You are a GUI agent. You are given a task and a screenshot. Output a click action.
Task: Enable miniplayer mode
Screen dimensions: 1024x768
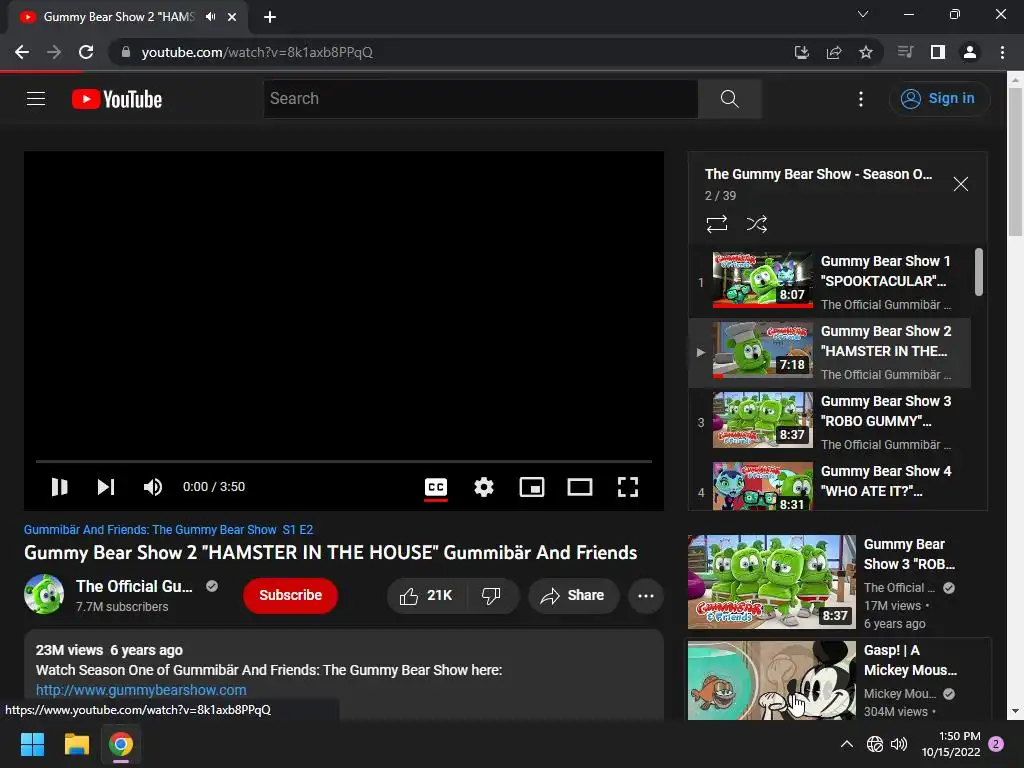click(532, 487)
